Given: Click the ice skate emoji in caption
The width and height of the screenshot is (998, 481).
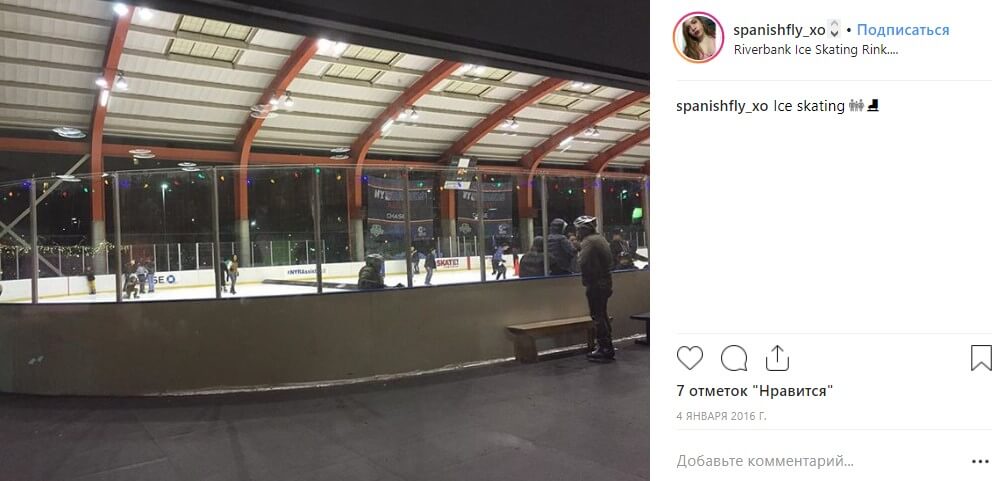Looking at the screenshot, I should [x=873, y=106].
